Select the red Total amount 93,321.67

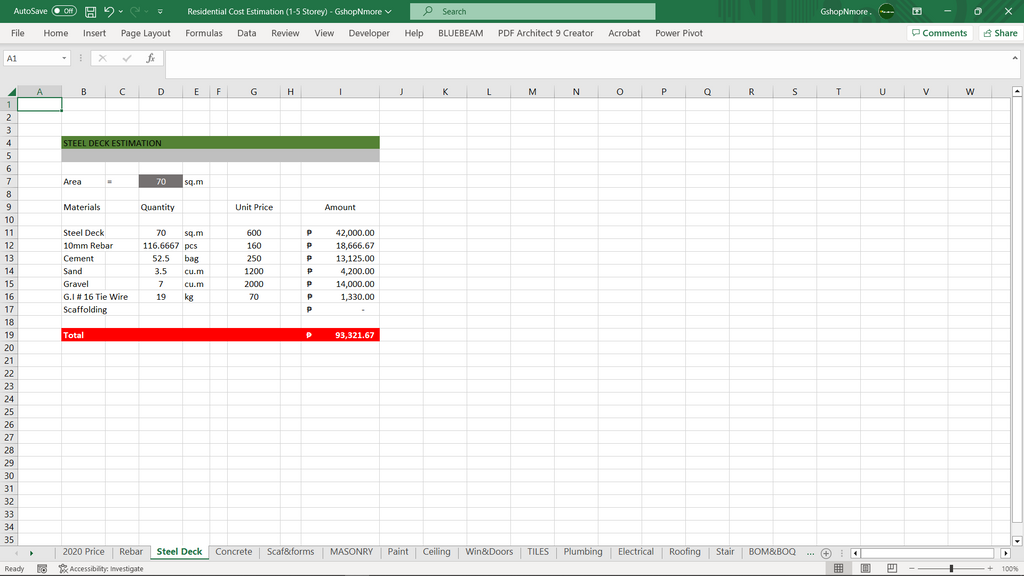point(340,335)
